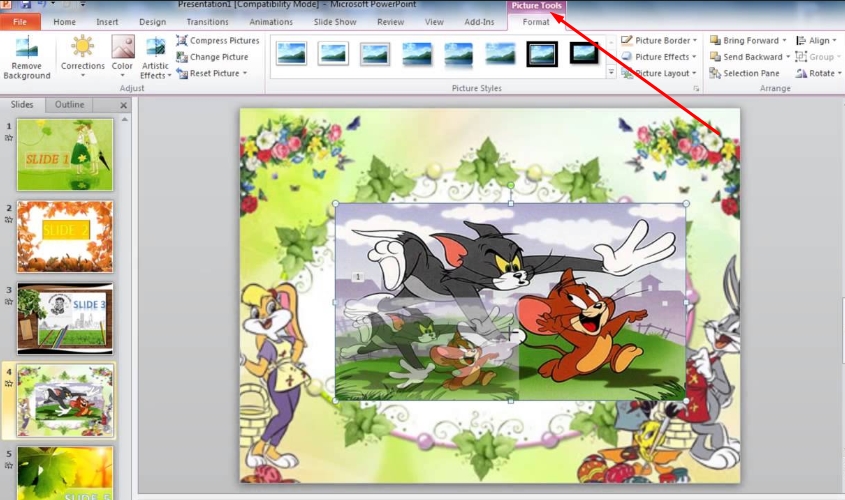The width and height of the screenshot is (845, 500).
Task: Apply the first picture style thumbnail
Action: [291, 53]
